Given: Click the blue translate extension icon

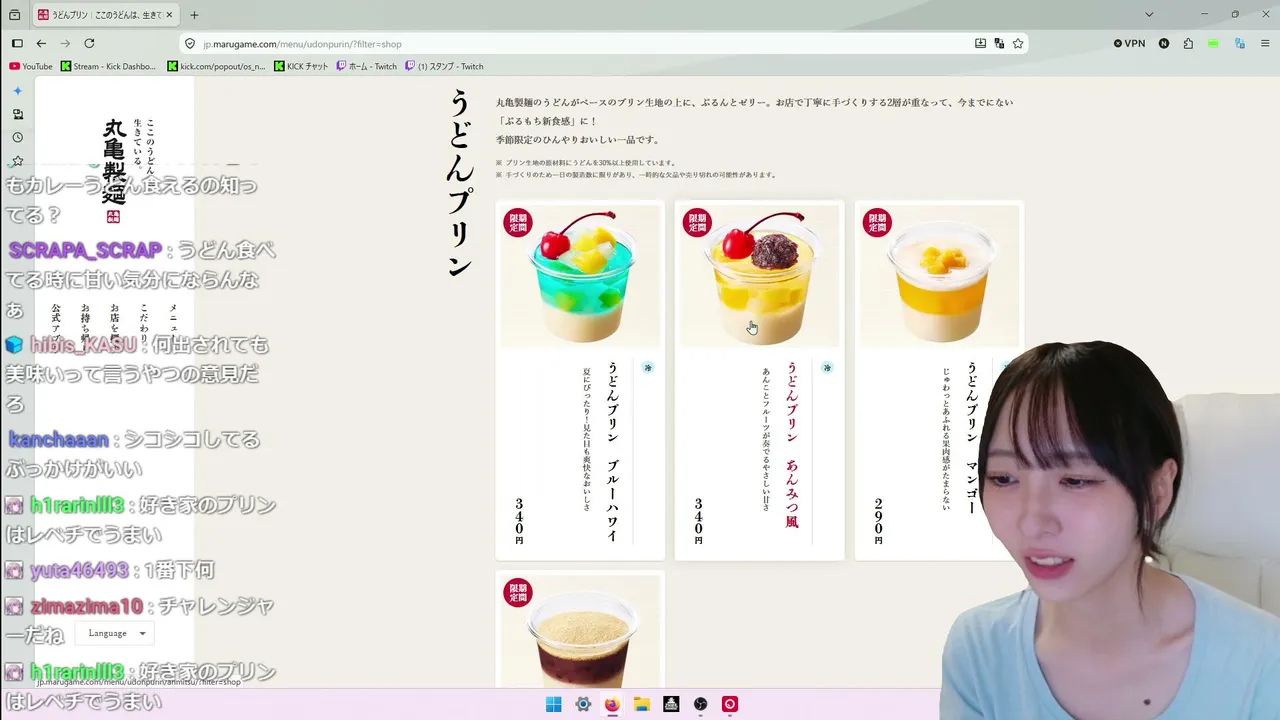Looking at the screenshot, I should click(1239, 44).
